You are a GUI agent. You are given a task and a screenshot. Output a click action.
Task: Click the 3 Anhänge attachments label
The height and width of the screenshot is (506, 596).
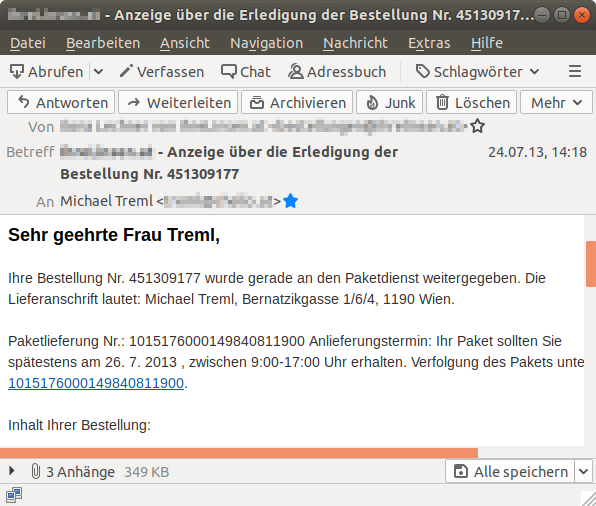[81, 472]
